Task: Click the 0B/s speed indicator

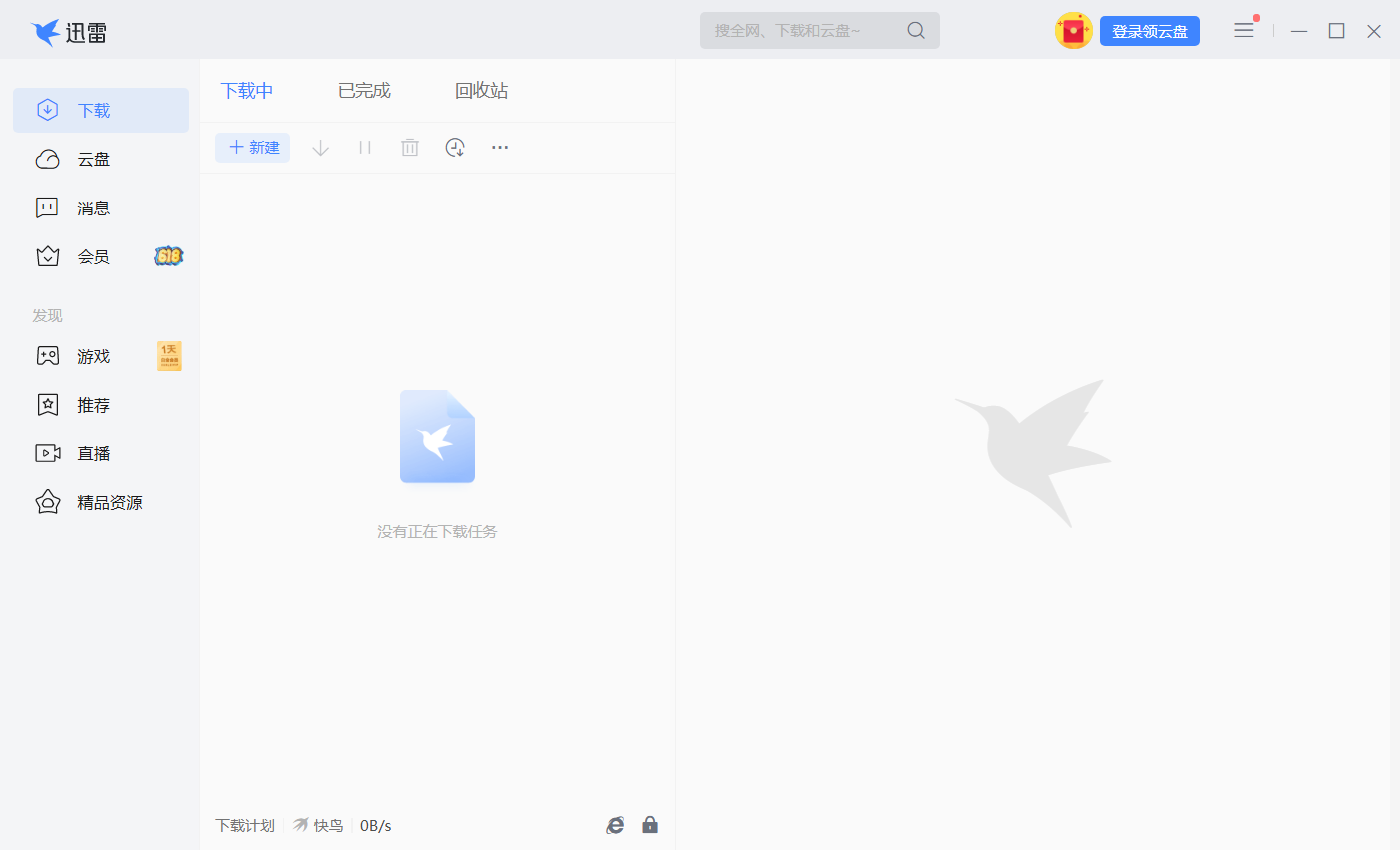Action: (x=376, y=826)
